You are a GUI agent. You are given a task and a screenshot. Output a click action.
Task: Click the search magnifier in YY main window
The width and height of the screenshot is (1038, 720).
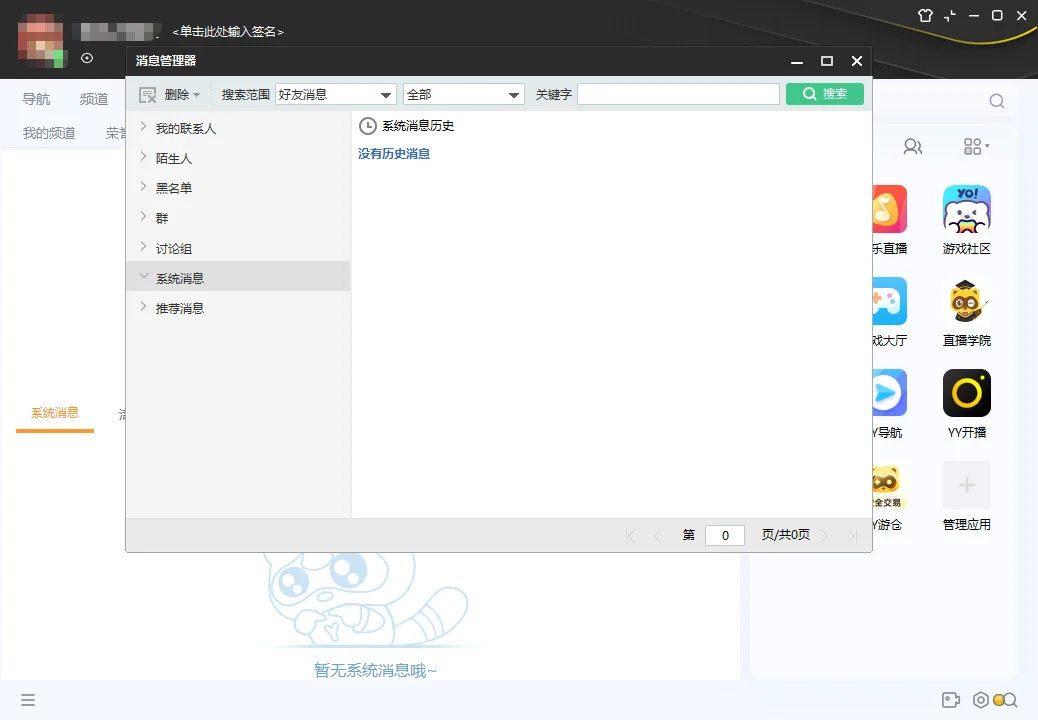coord(996,101)
